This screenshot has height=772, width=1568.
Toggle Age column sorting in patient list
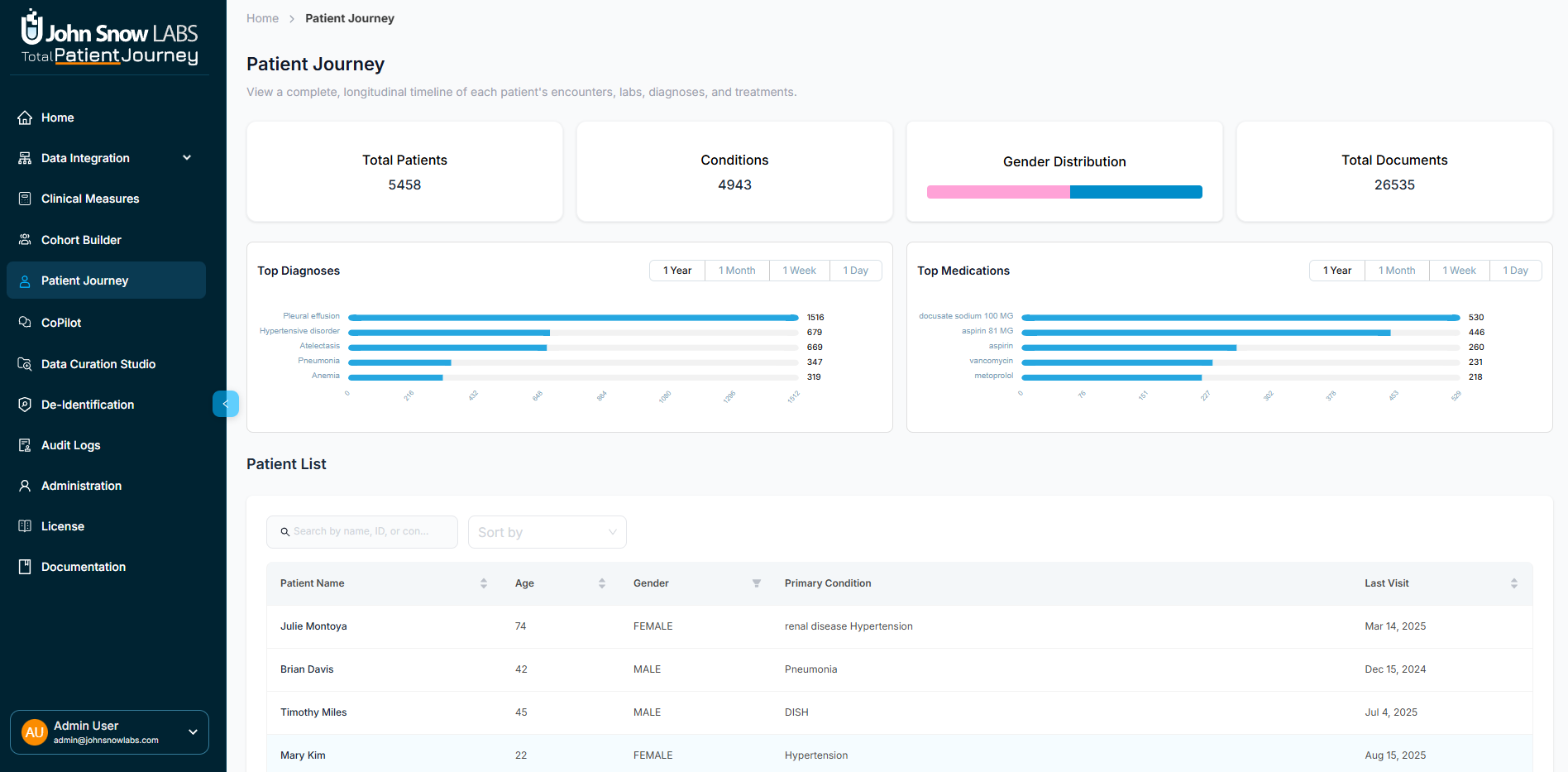click(x=601, y=583)
